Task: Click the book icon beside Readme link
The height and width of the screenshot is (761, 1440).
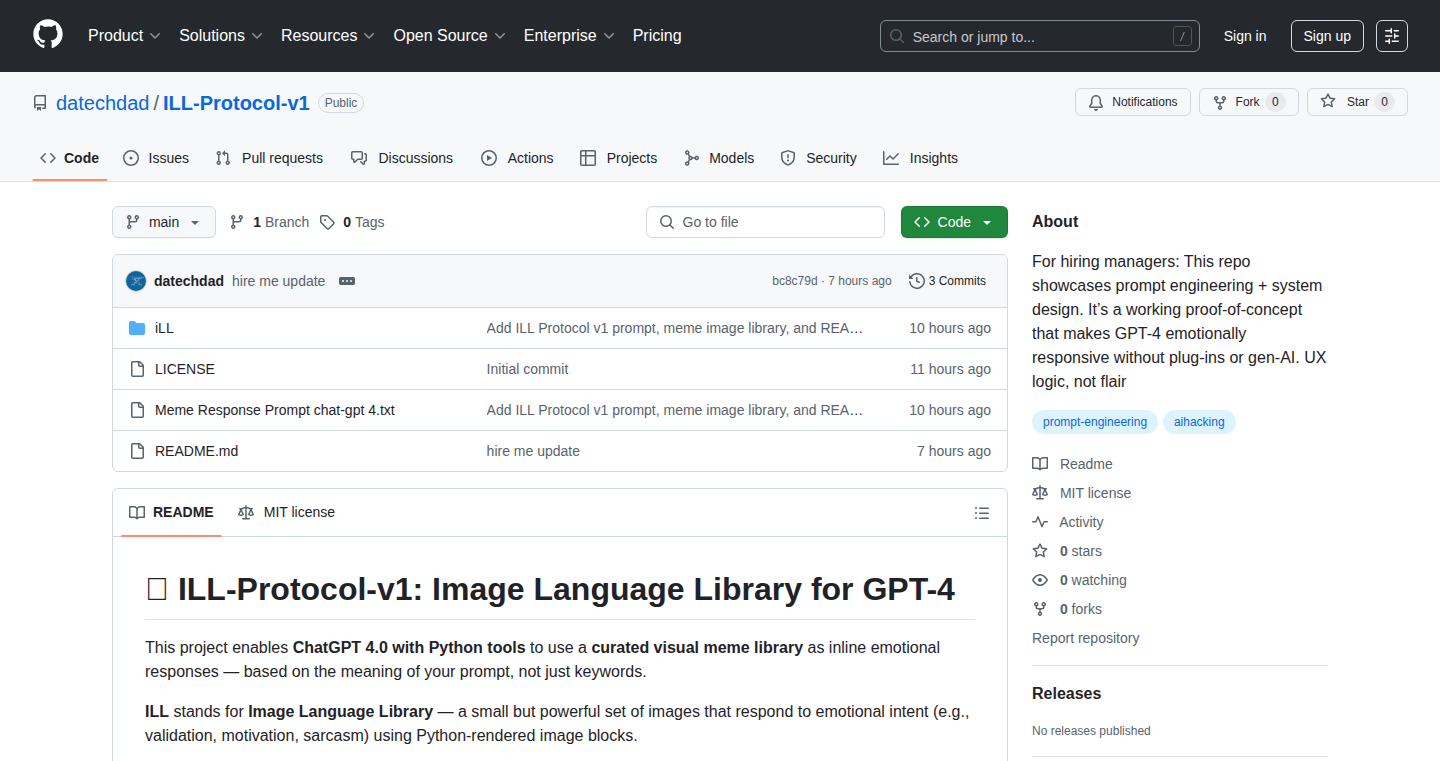Action: click(x=1040, y=464)
